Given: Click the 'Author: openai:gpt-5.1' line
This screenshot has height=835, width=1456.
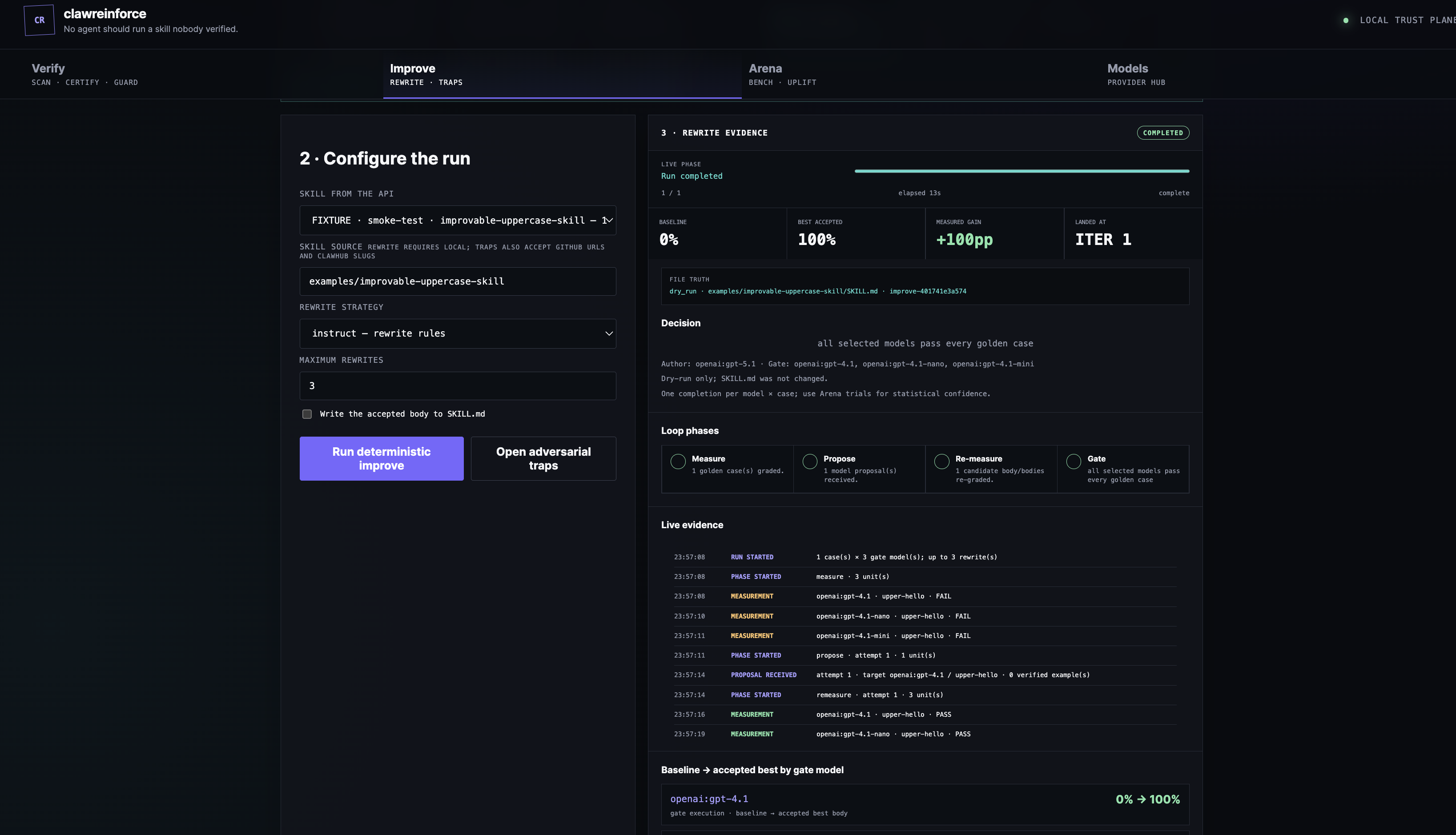Looking at the screenshot, I should [x=848, y=364].
